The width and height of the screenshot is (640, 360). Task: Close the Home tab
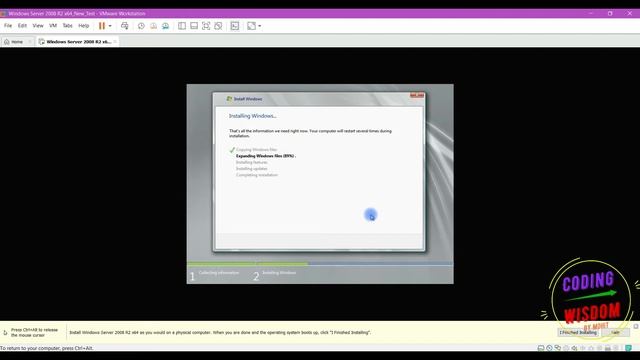point(30,42)
